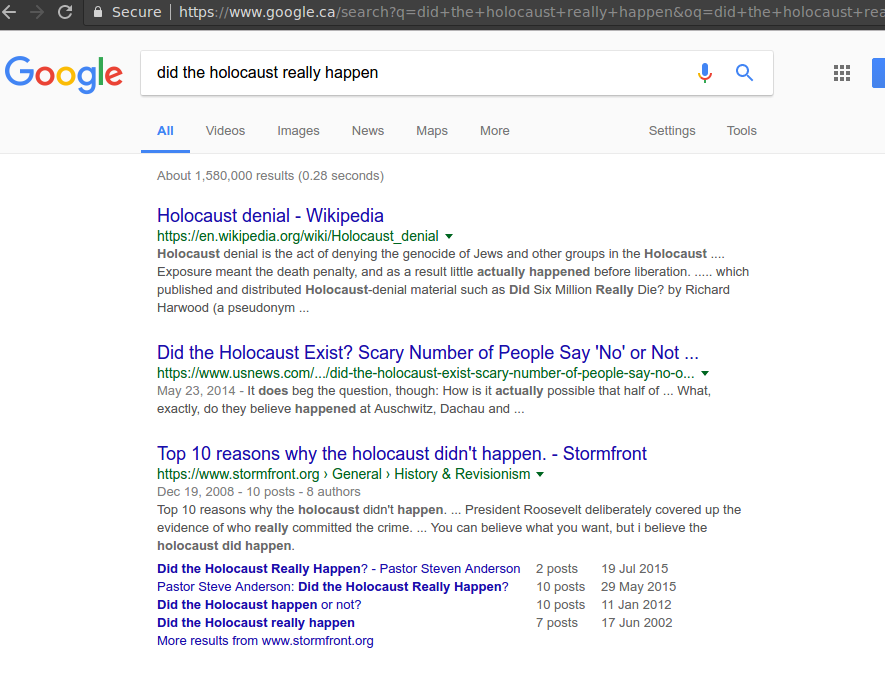
Task: Open the Holocaust denial - Wikipedia result
Action: point(270,215)
